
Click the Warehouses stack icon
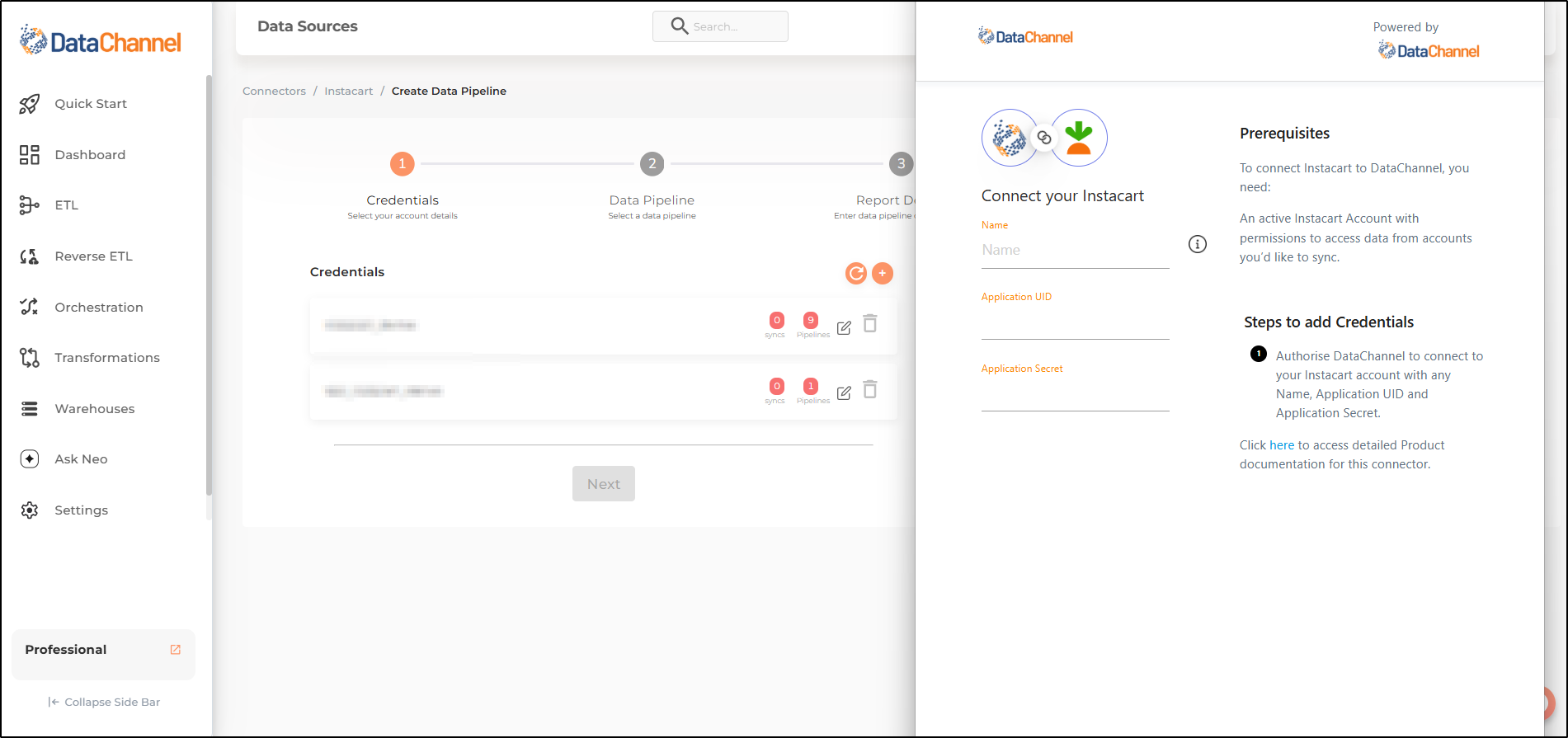point(30,409)
